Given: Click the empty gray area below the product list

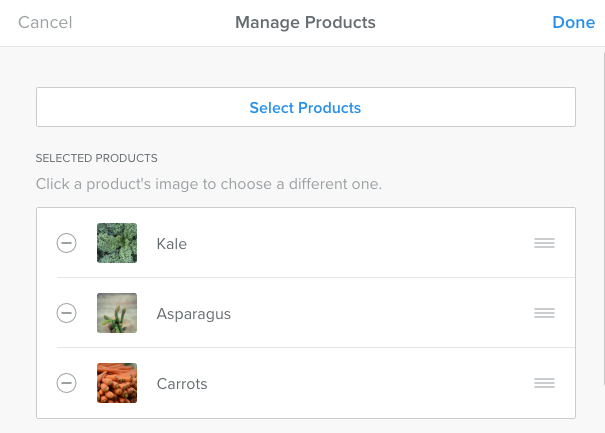Looking at the screenshot, I should click(305, 426).
